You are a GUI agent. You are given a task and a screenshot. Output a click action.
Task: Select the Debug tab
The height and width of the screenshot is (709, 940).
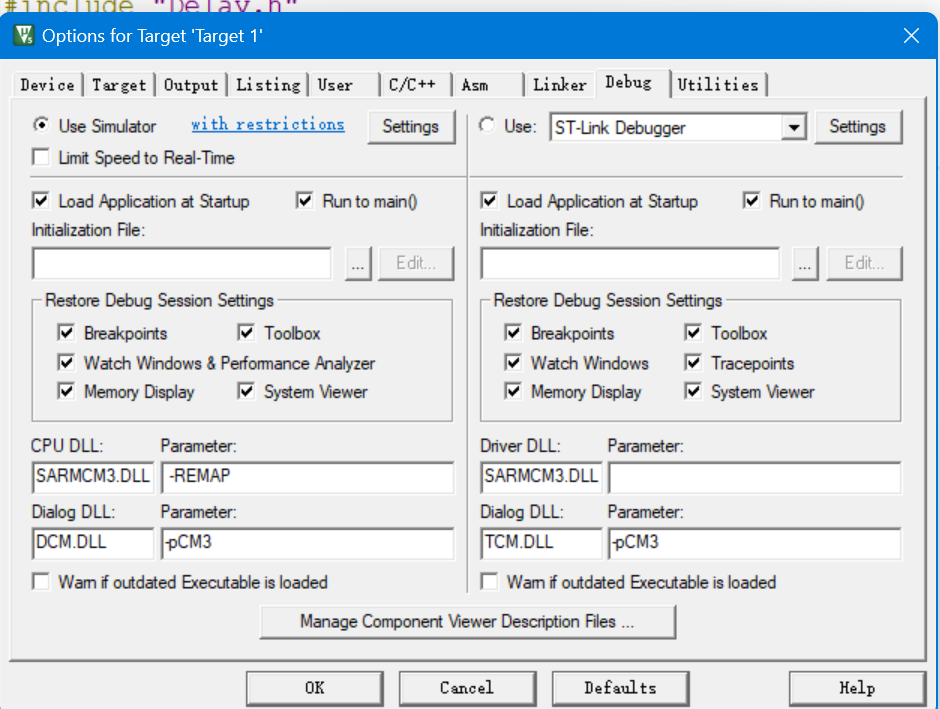[x=631, y=83]
